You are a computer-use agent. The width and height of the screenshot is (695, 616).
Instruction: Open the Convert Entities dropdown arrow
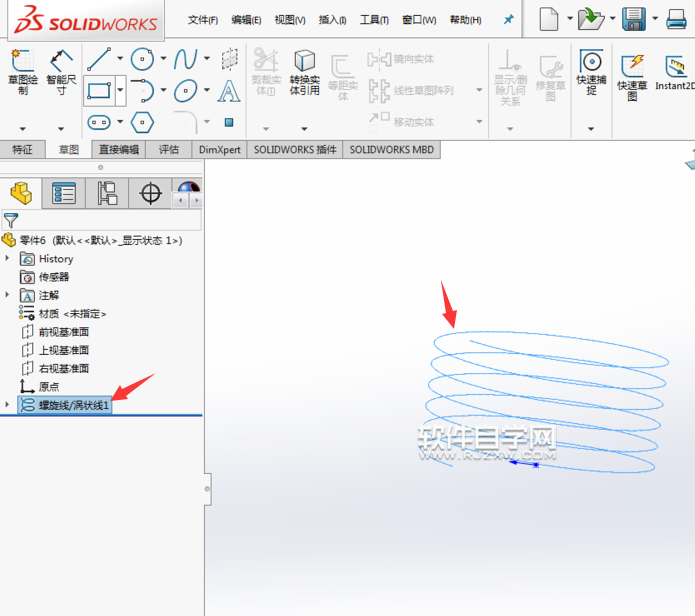(x=305, y=129)
